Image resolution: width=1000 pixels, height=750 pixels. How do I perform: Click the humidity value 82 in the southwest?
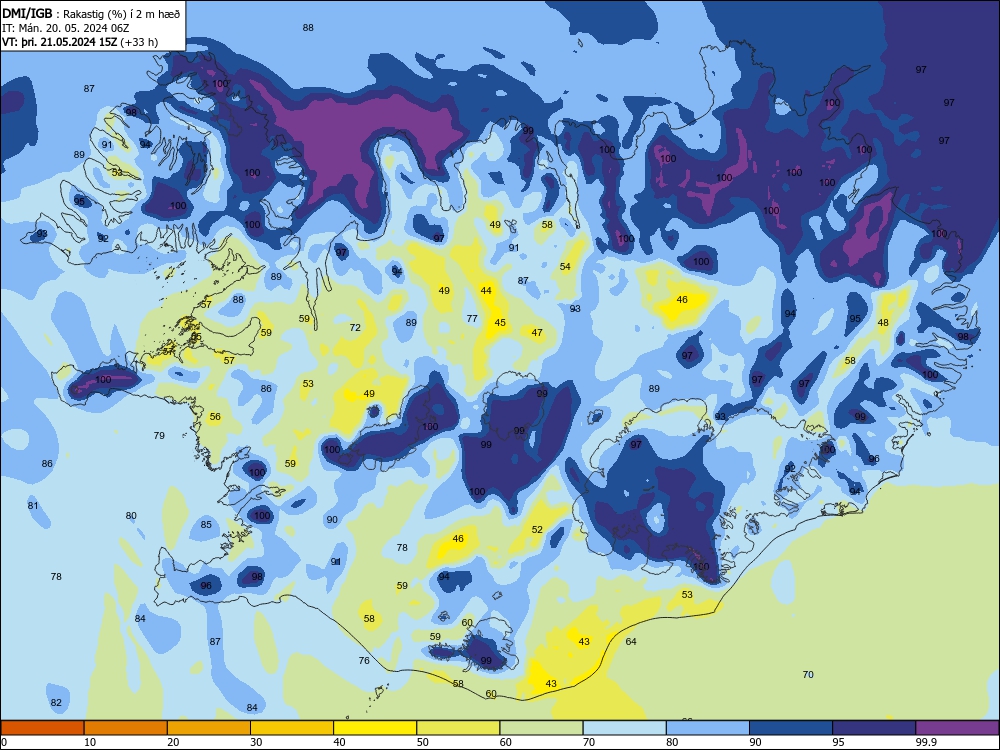56,703
